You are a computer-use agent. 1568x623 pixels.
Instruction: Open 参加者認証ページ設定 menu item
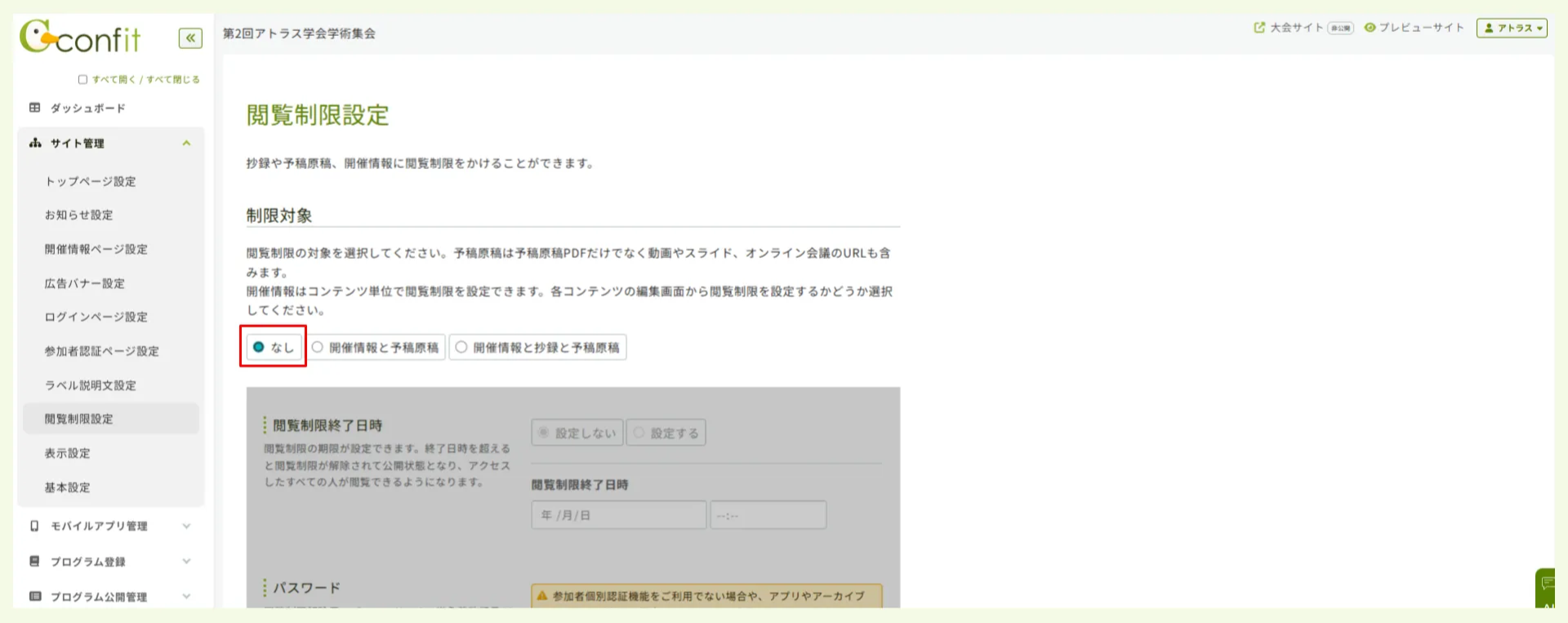(x=101, y=351)
